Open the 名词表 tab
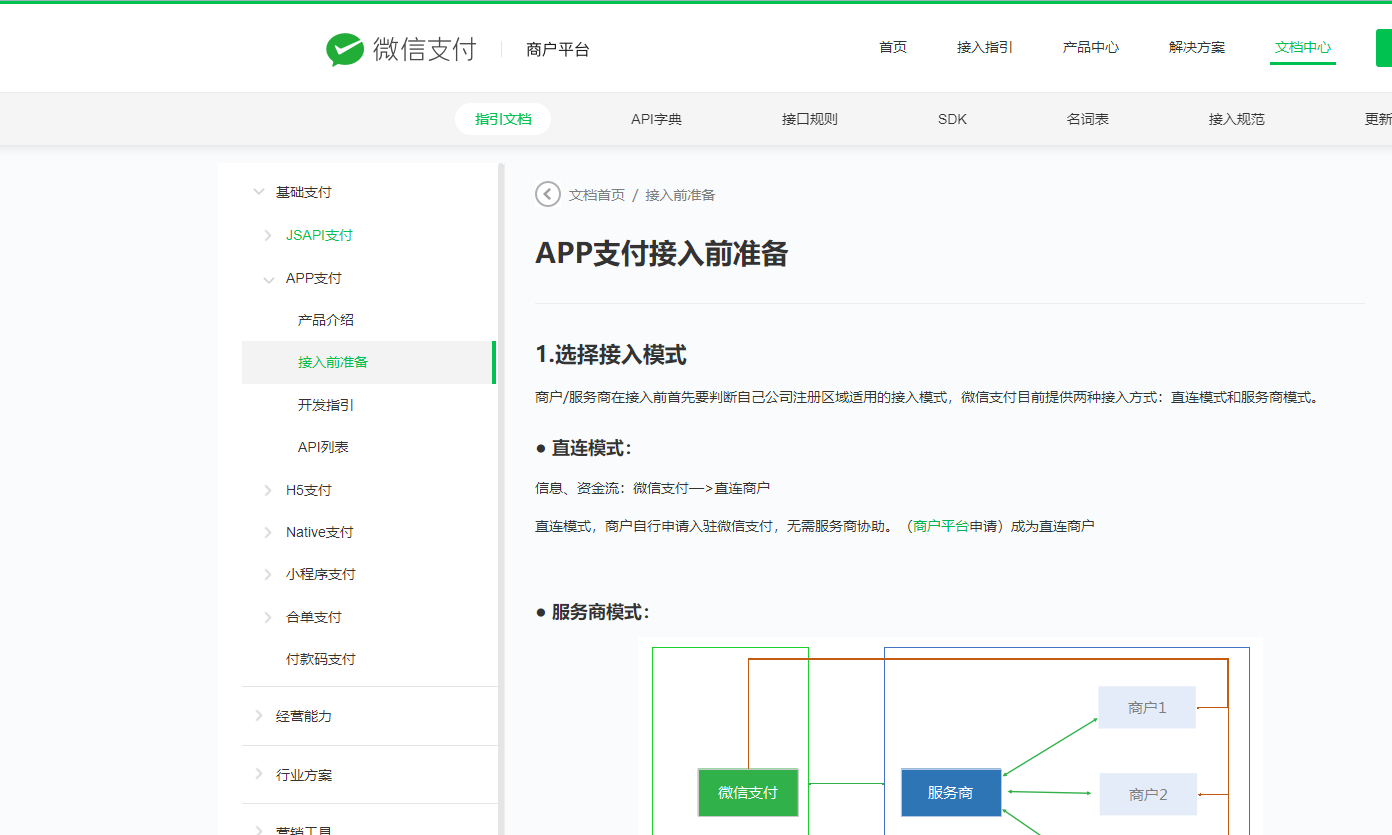 tap(1088, 119)
